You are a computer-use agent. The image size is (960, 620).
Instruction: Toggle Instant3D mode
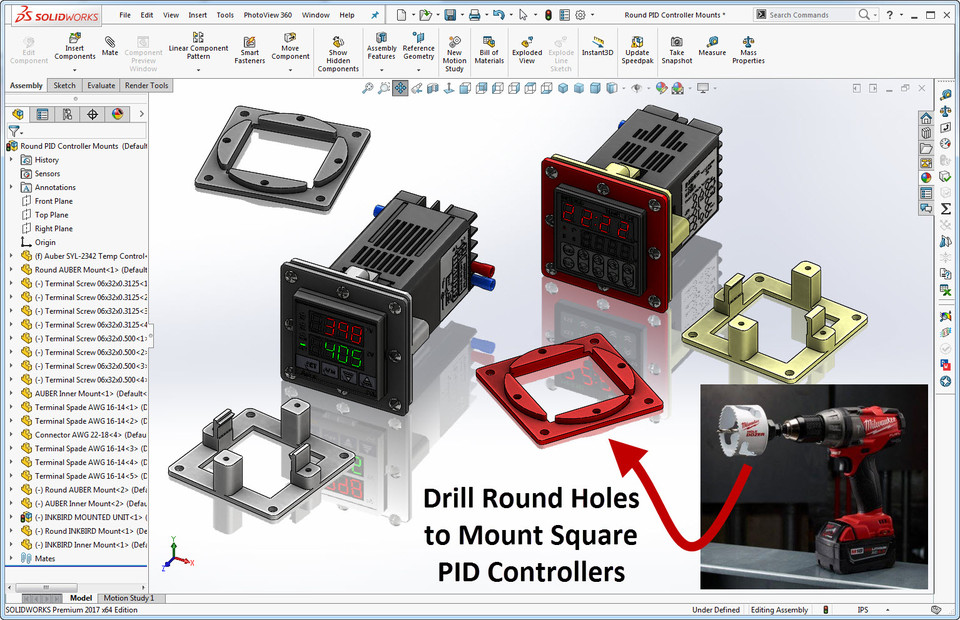click(598, 45)
